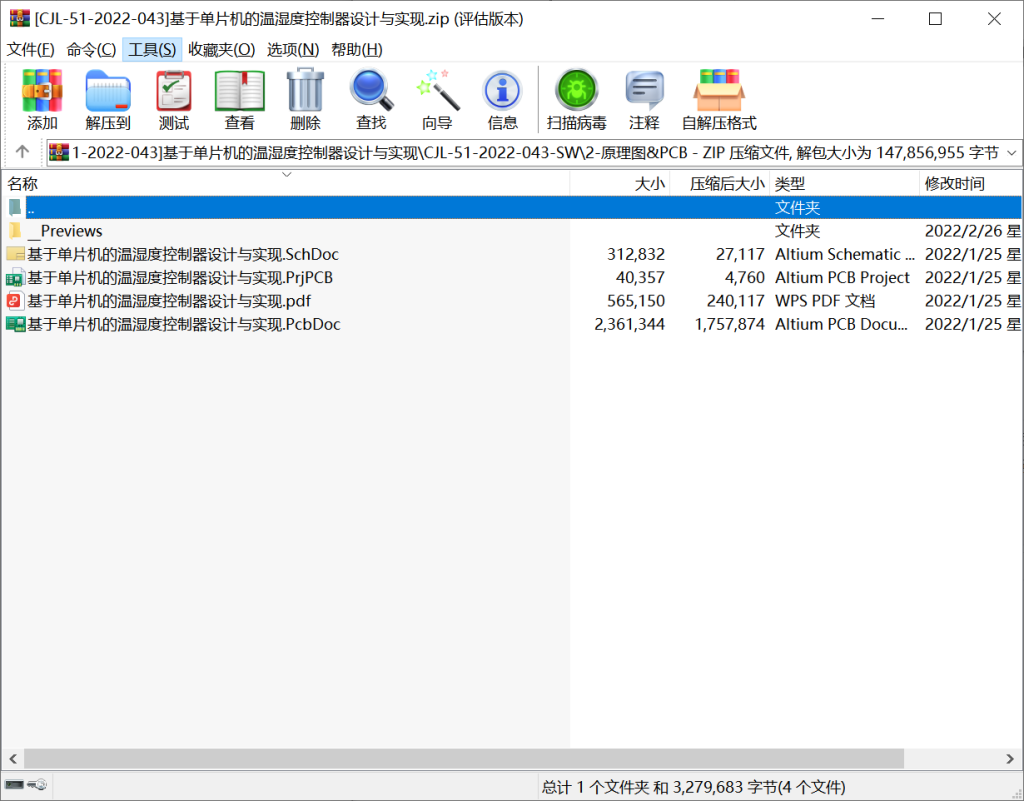Go up one folder level arrow
Screen dimensions: 1024x801
tap(22, 153)
